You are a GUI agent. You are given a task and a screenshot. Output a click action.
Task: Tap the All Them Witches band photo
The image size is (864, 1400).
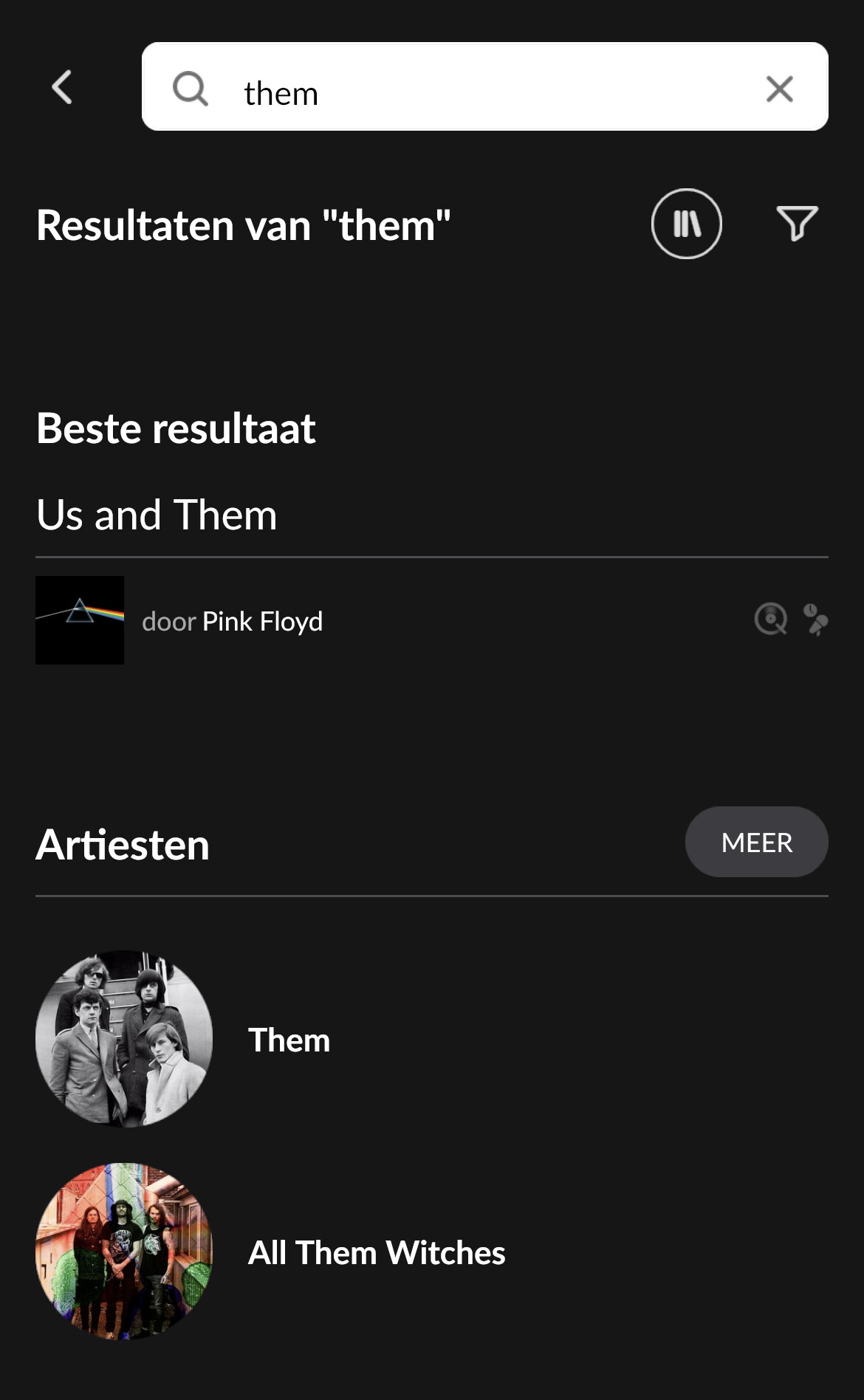[x=124, y=1252]
